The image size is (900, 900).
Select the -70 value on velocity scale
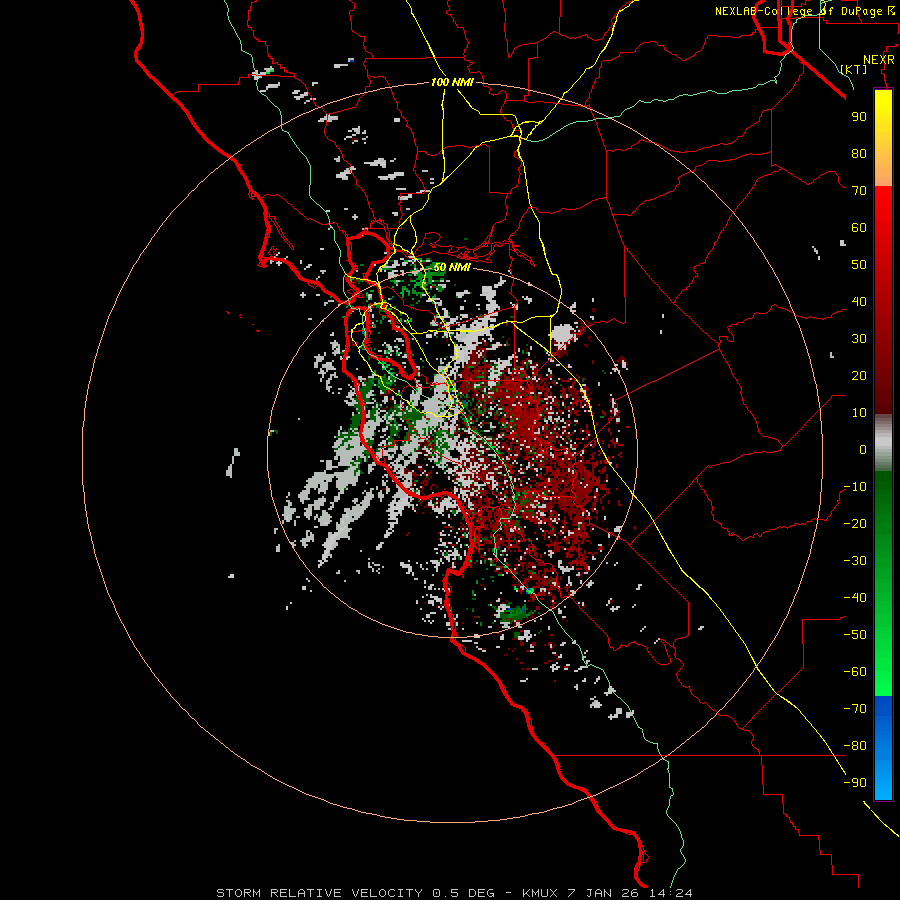(x=855, y=709)
